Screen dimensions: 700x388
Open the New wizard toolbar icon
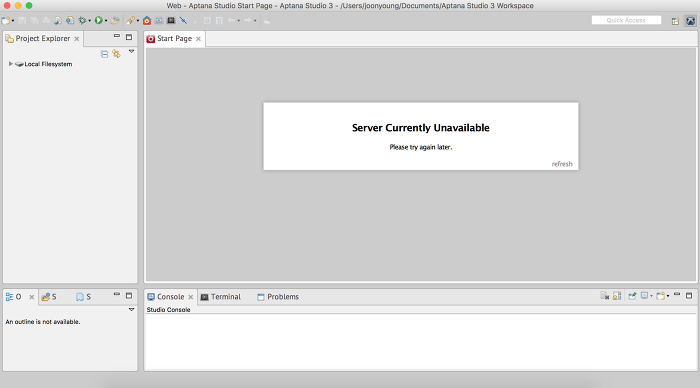point(5,21)
